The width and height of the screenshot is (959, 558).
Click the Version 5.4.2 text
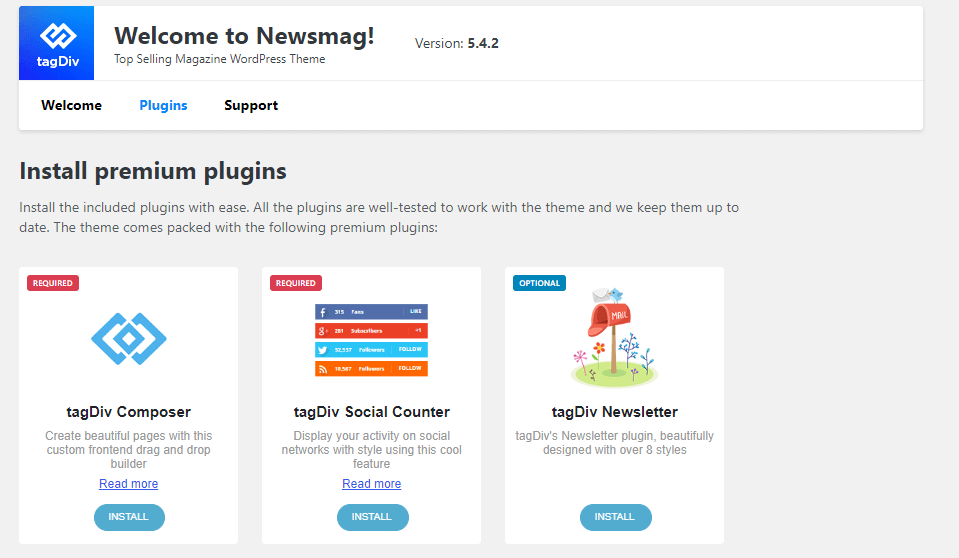point(456,43)
